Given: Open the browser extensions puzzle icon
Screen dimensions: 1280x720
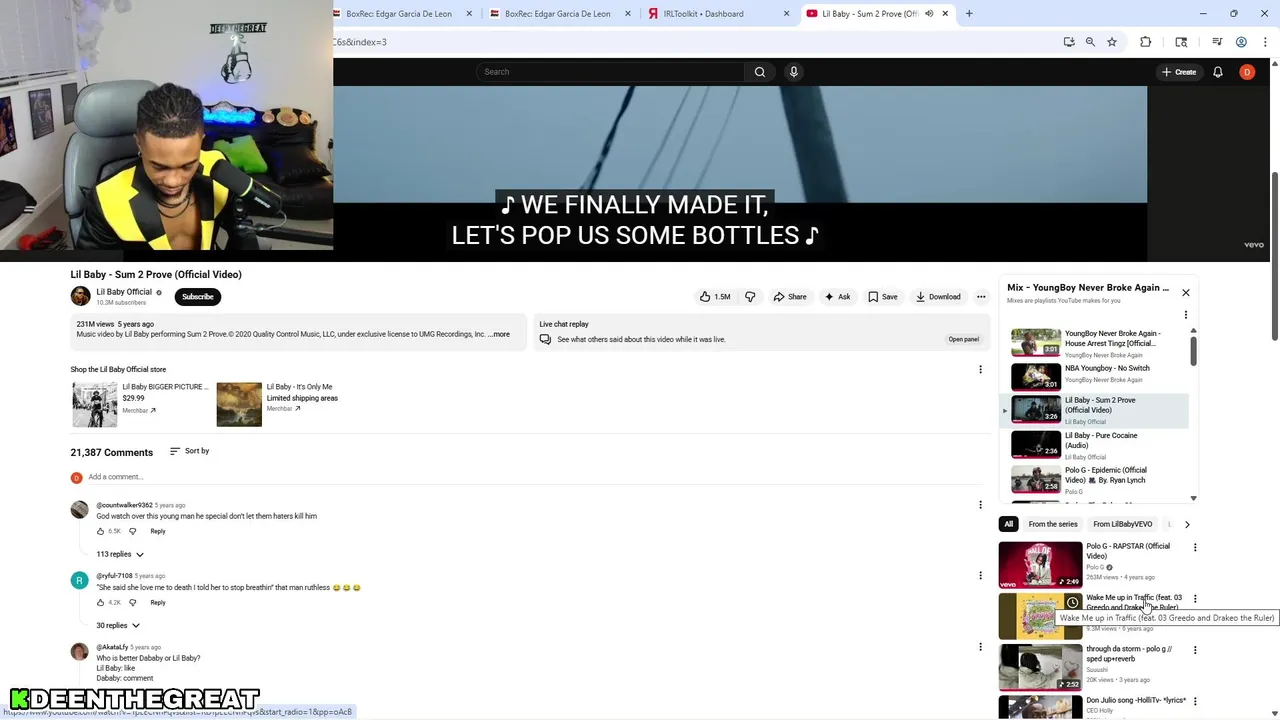Looking at the screenshot, I should pyautogui.click(x=1146, y=42).
